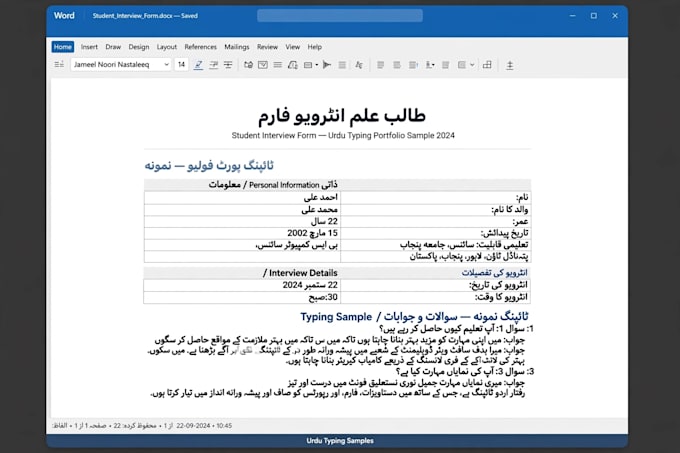Click the styles list icon left of font box
Image resolution: width=680 pixels, height=453 pixels.
[x=59, y=65]
